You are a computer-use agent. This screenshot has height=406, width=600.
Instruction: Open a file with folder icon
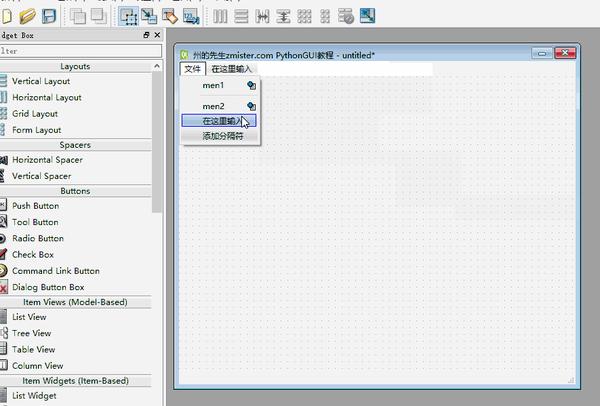pos(27,16)
